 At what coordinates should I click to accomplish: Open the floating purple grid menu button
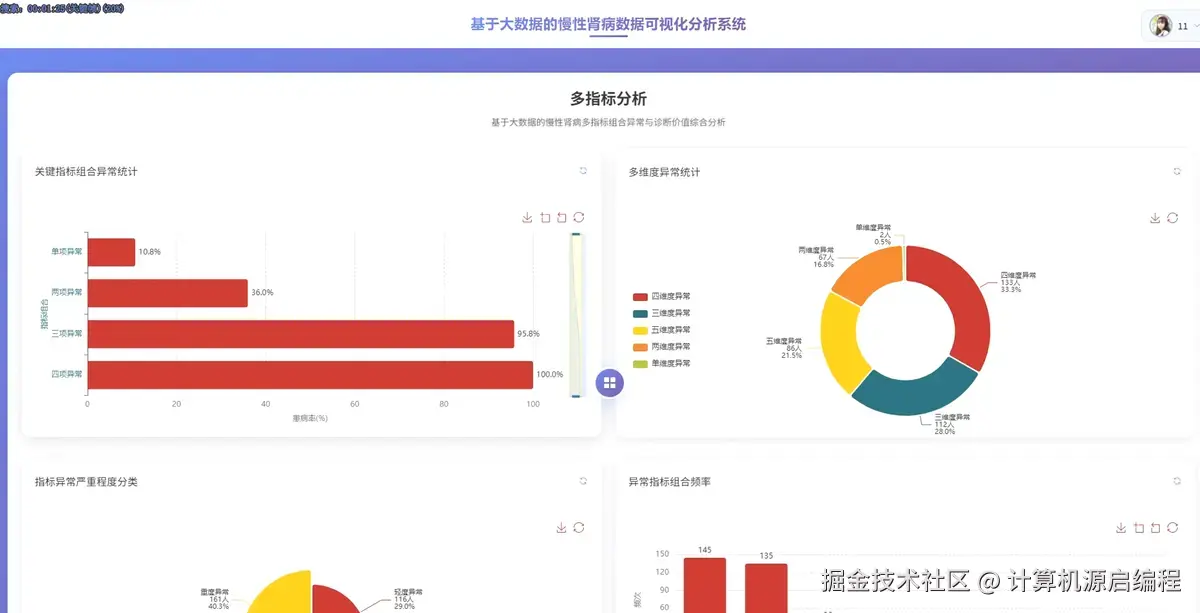[610, 382]
